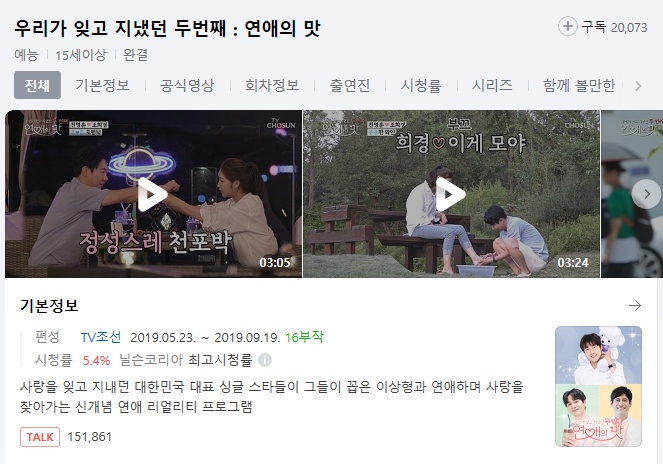Viewport: 663px width, 464px height.
Task: Click the next arrow on video carousel
Action: tap(646, 194)
